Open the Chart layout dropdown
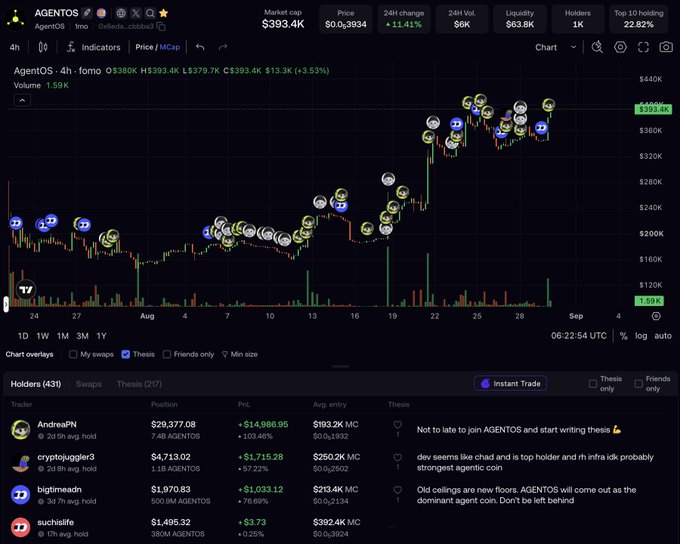680x544 pixels. click(x=556, y=47)
